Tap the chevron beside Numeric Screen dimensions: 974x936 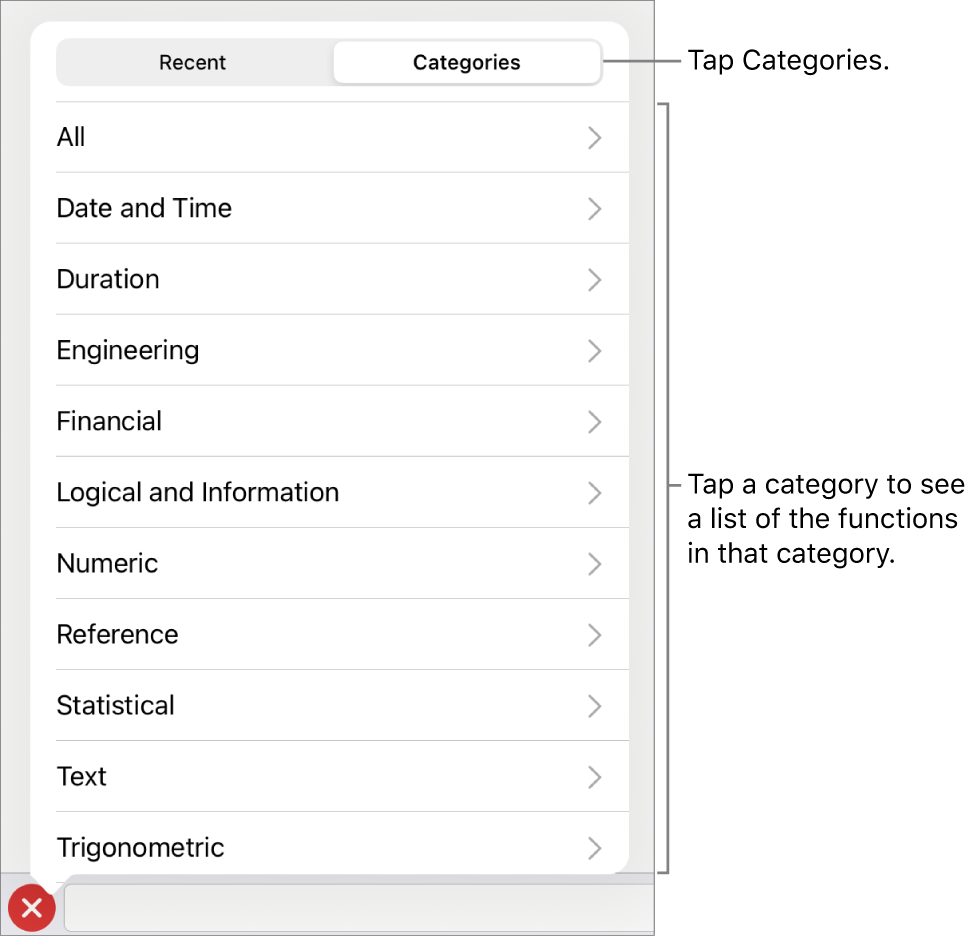[595, 564]
